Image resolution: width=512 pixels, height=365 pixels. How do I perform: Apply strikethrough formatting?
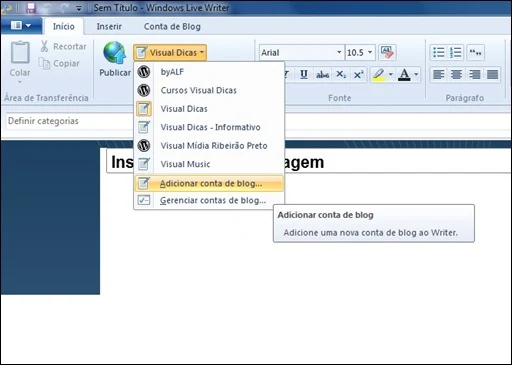tap(322, 74)
